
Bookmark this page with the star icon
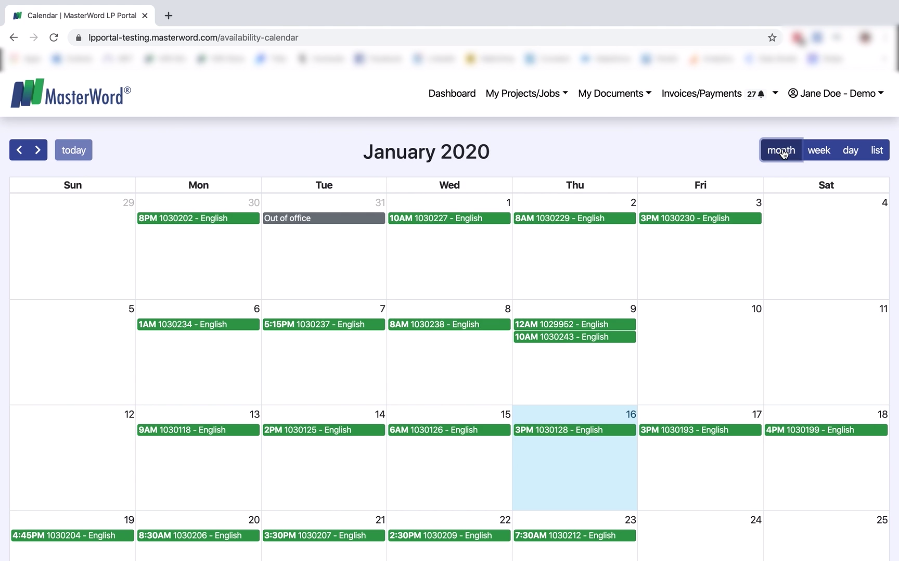coord(772,38)
